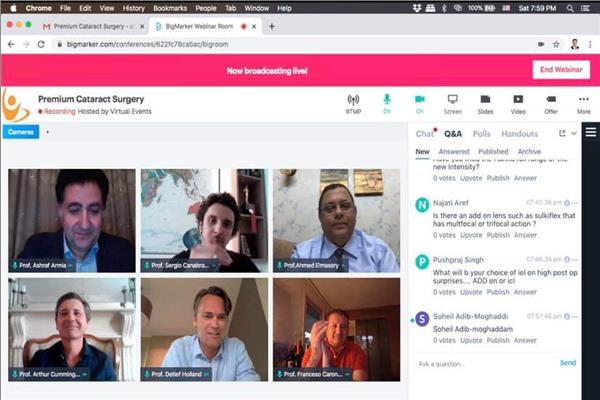Viewport: 600px width, 400px height.
Task: Mute the microphone in the webinar toolbar
Action: (x=386, y=103)
